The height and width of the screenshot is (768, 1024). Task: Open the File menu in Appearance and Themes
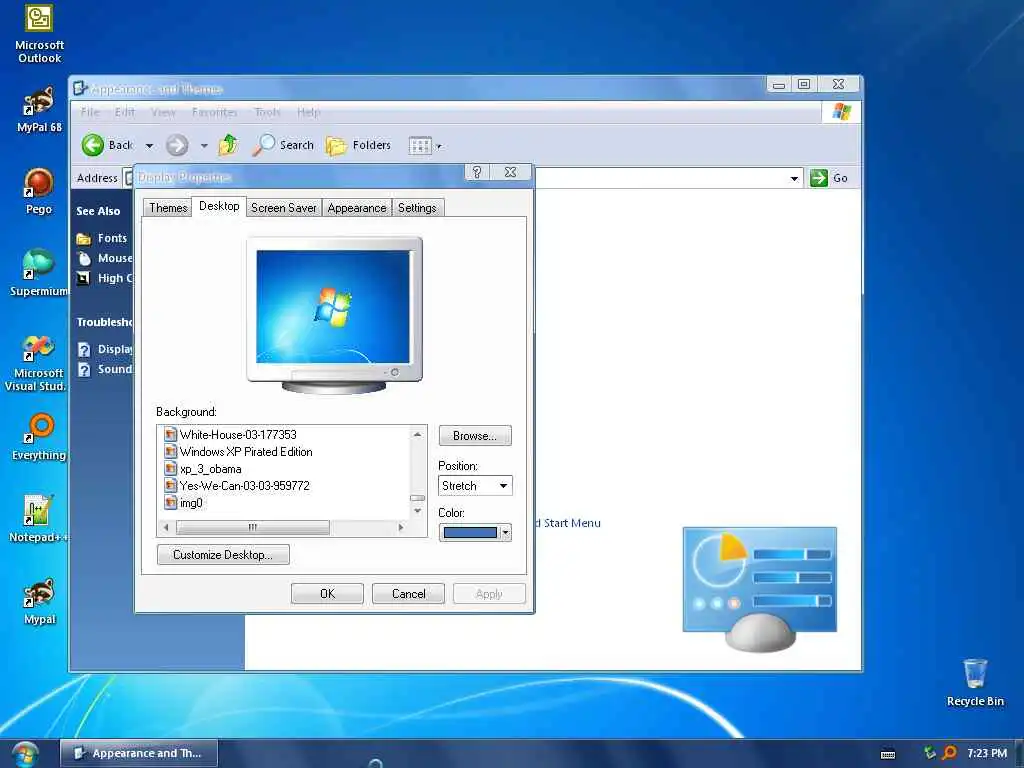(x=90, y=112)
